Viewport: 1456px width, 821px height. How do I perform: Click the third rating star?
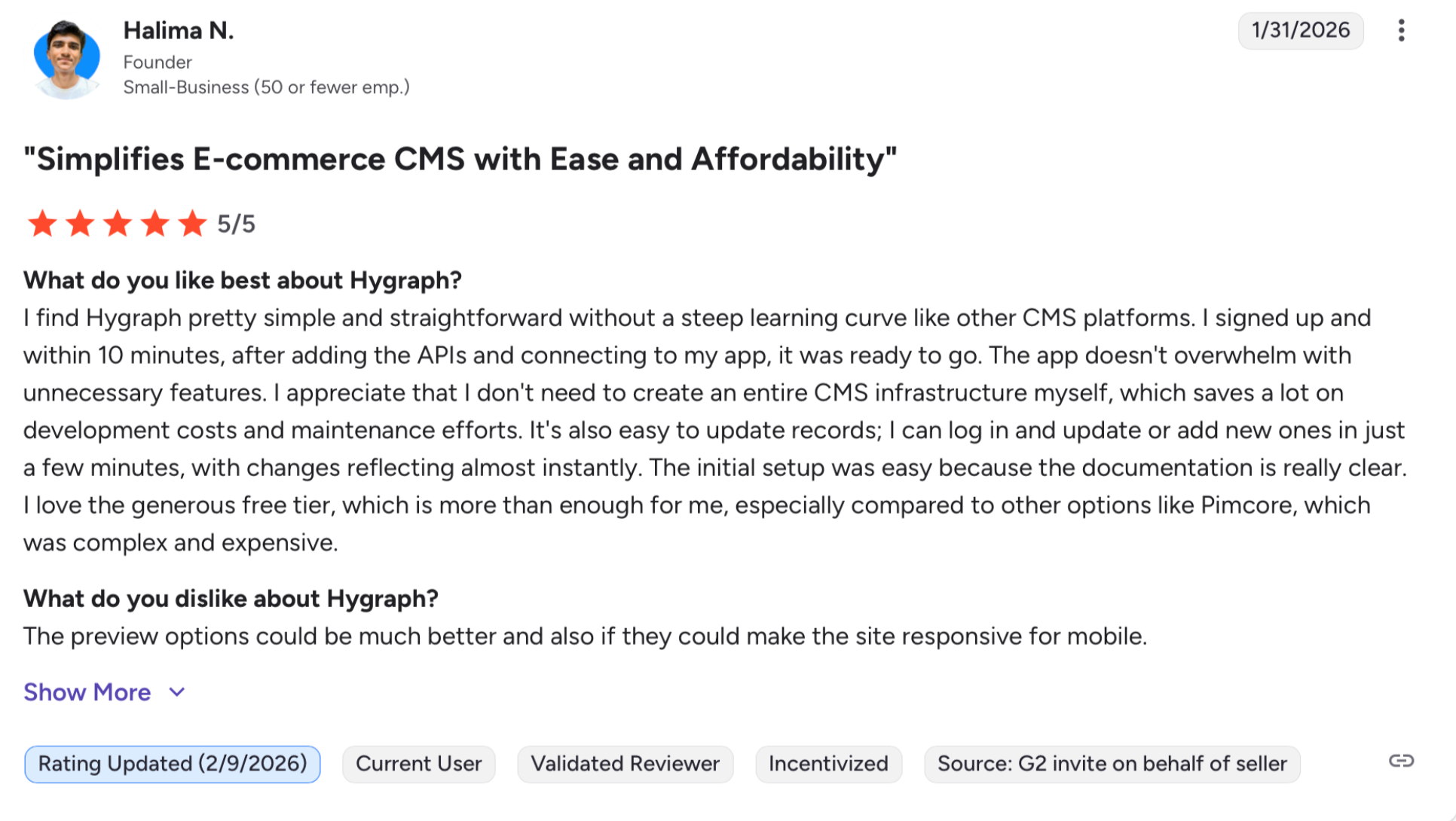(x=118, y=224)
